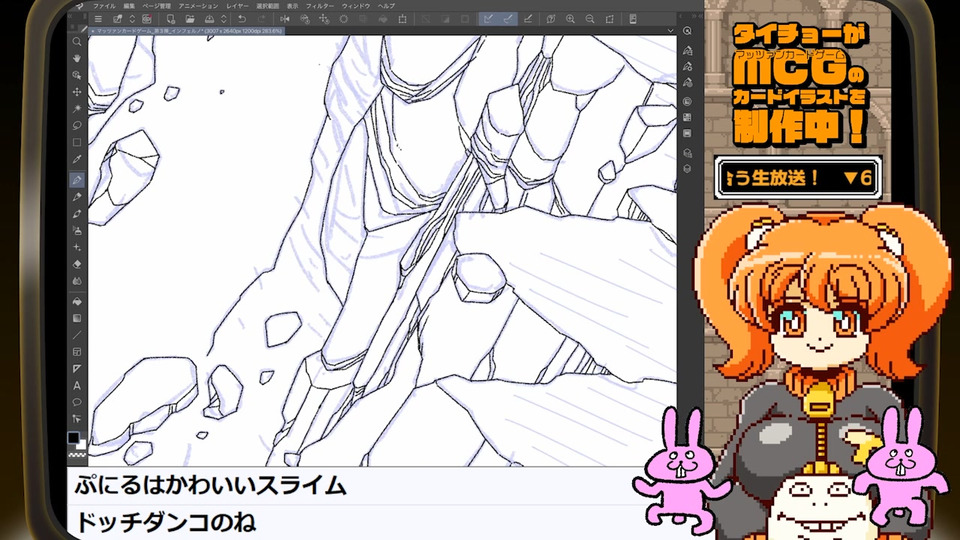This screenshot has height=540, width=960.
Task: Click the Zoom In icon in command bar
Action: coord(571,20)
